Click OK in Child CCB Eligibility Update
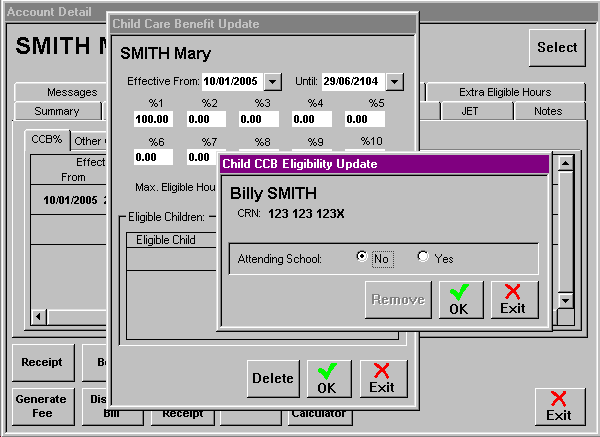Image resolution: width=600 pixels, height=437 pixels. coord(460,299)
